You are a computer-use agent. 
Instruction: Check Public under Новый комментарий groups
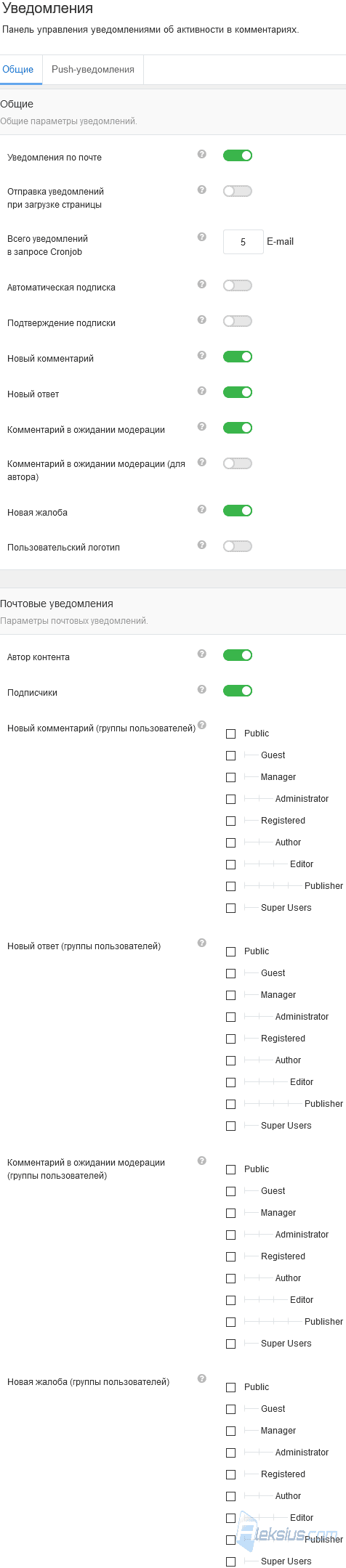pos(230,734)
